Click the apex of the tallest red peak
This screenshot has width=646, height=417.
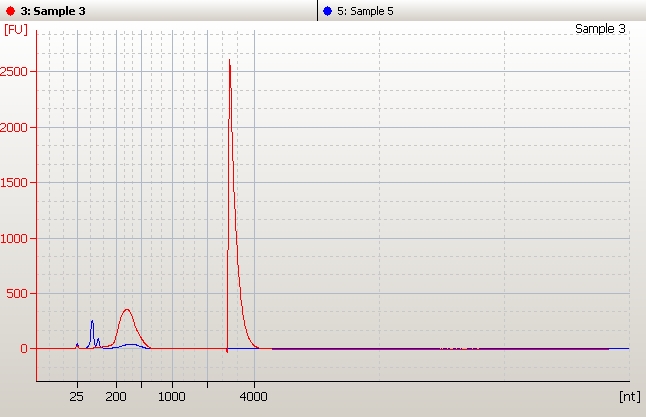click(x=229, y=60)
